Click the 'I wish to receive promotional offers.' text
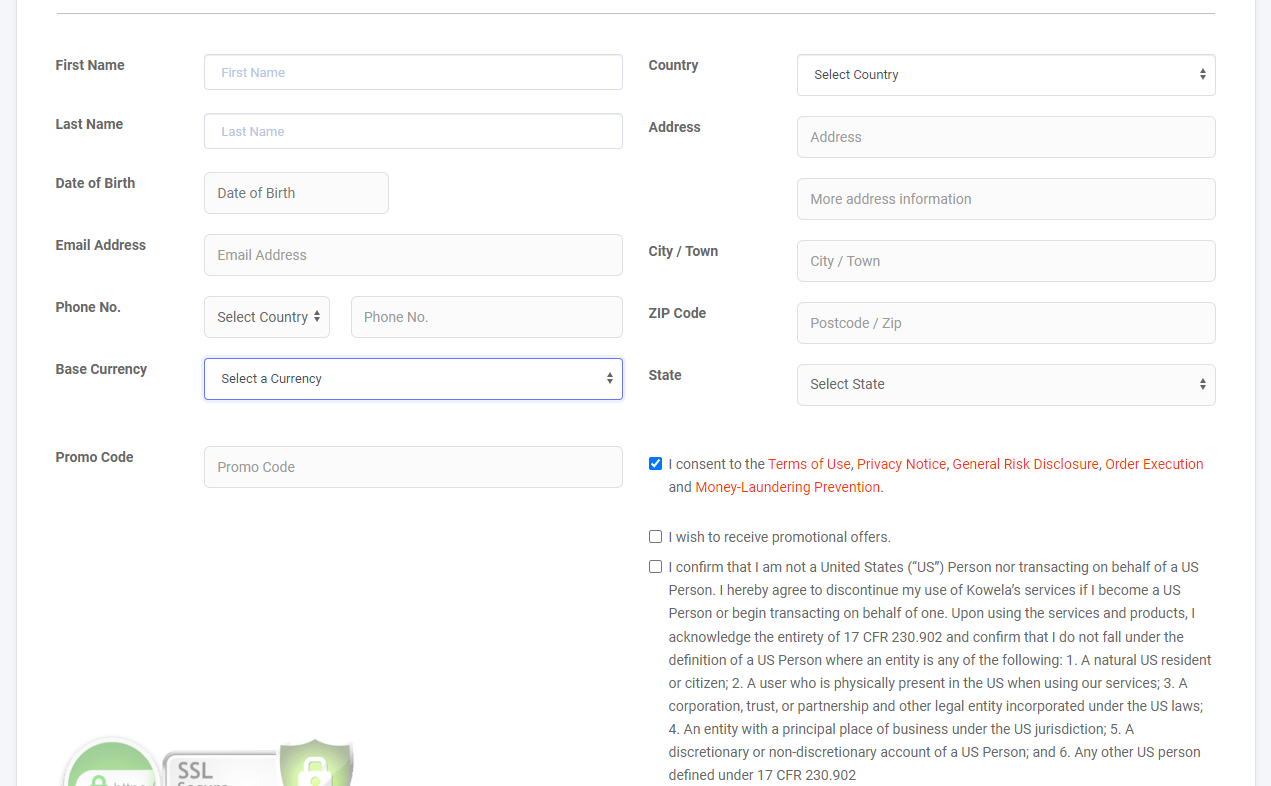Viewport: 1271px width, 786px height. point(780,537)
